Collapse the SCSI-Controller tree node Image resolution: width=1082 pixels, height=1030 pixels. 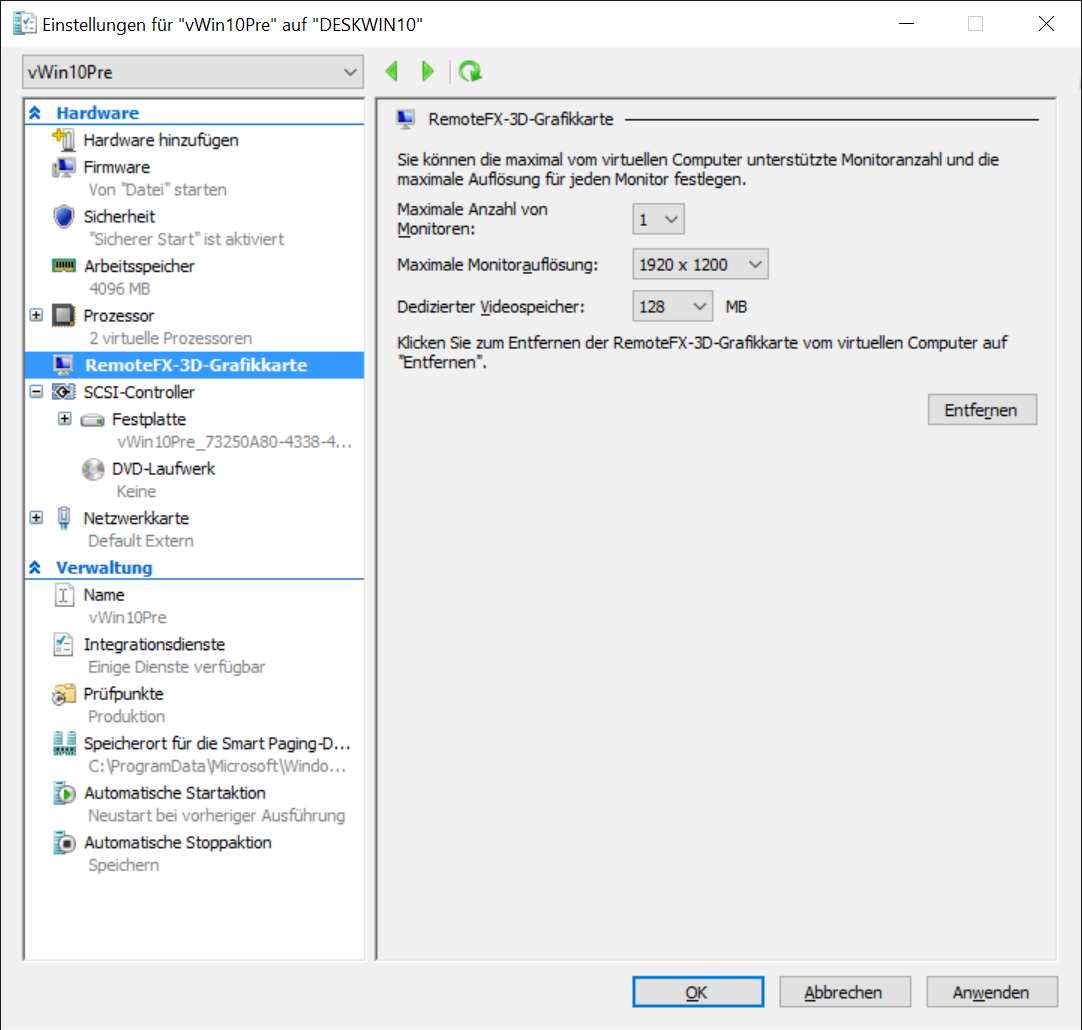(37, 392)
